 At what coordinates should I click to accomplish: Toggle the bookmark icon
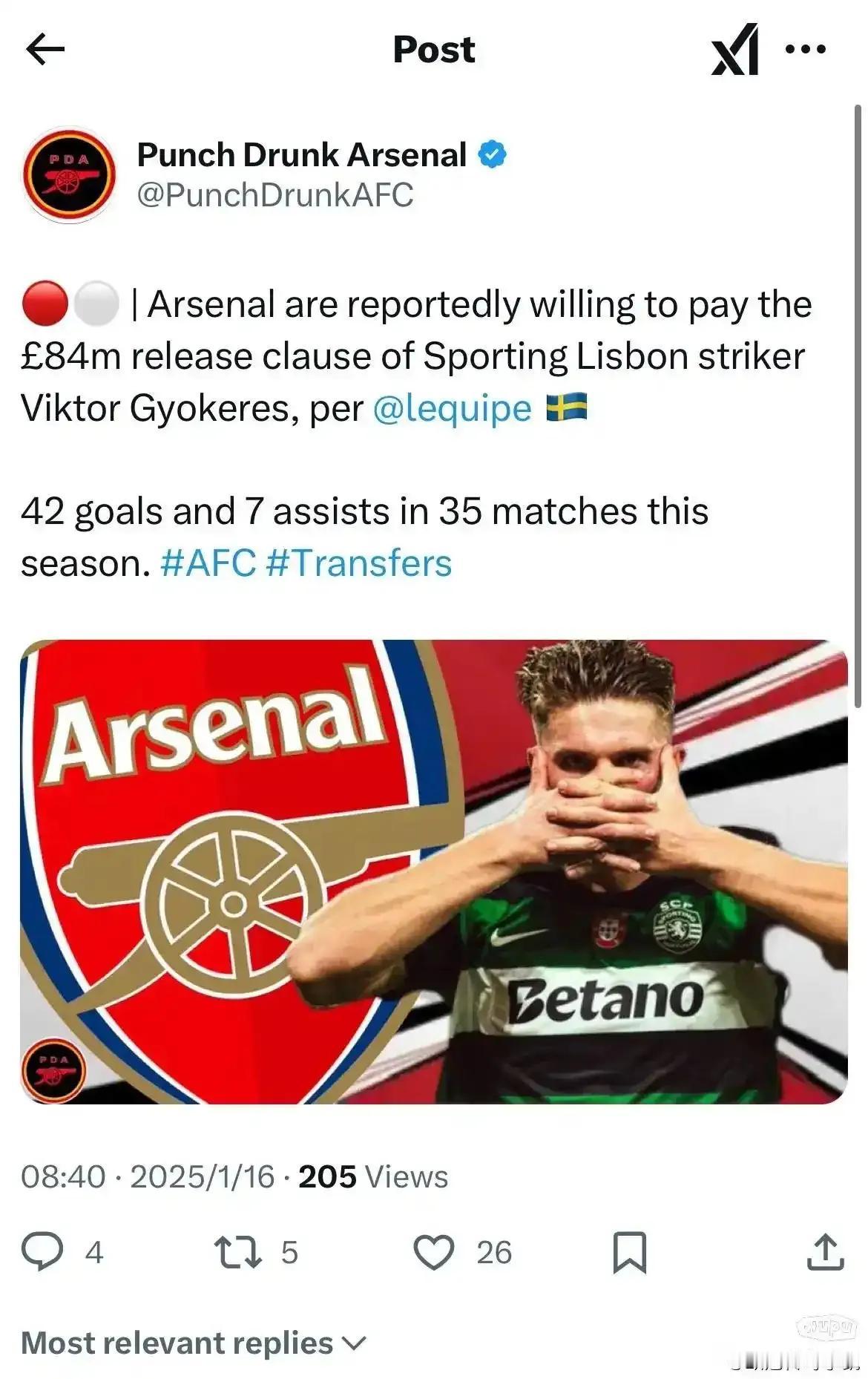(x=630, y=1252)
